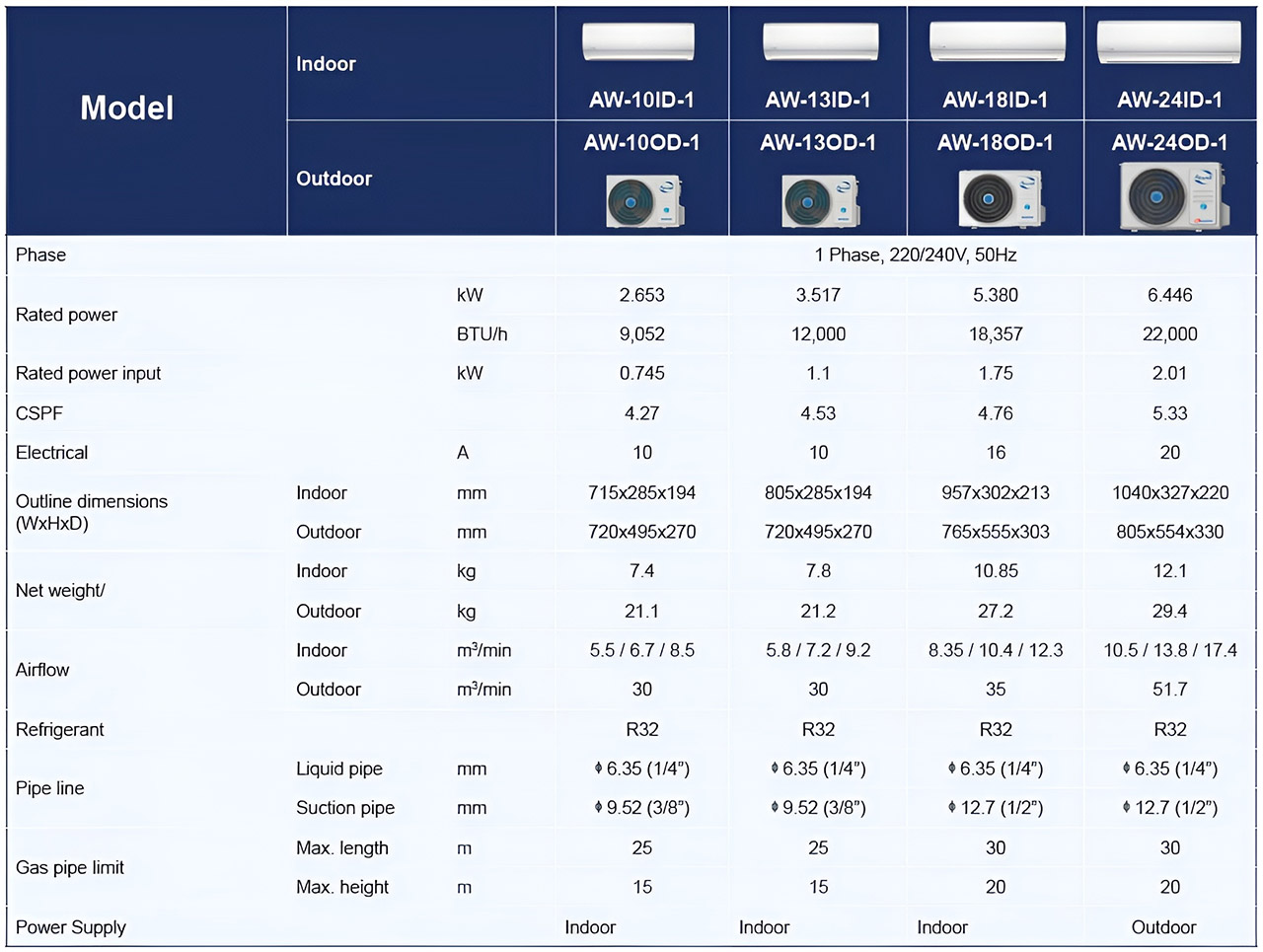
Task: Select the Phase row label
Action: click(41, 255)
